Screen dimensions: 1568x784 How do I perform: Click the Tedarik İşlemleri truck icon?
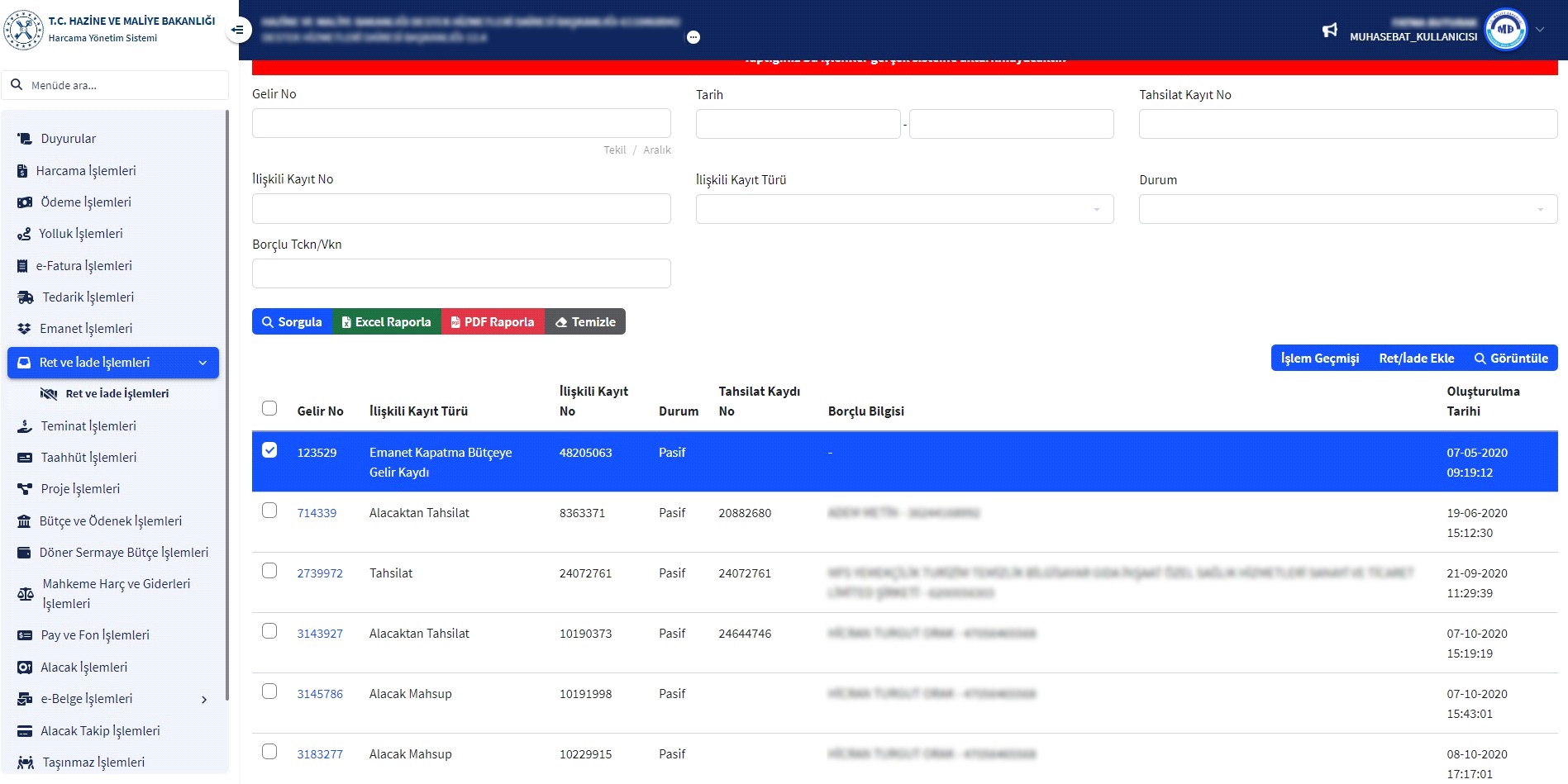(26, 297)
